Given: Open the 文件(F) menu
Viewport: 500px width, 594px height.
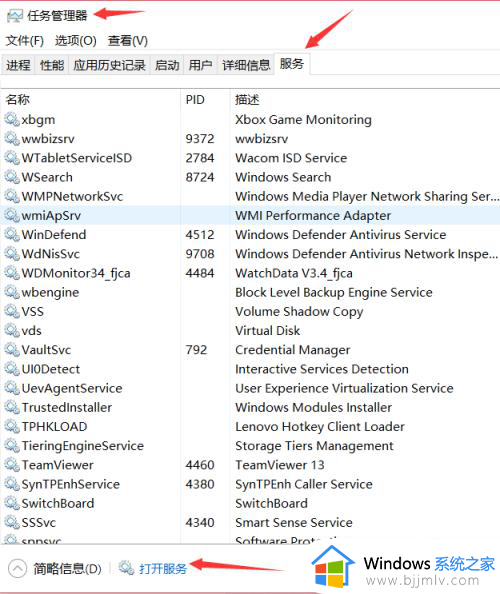Looking at the screenshot, I should pos(25,41).
